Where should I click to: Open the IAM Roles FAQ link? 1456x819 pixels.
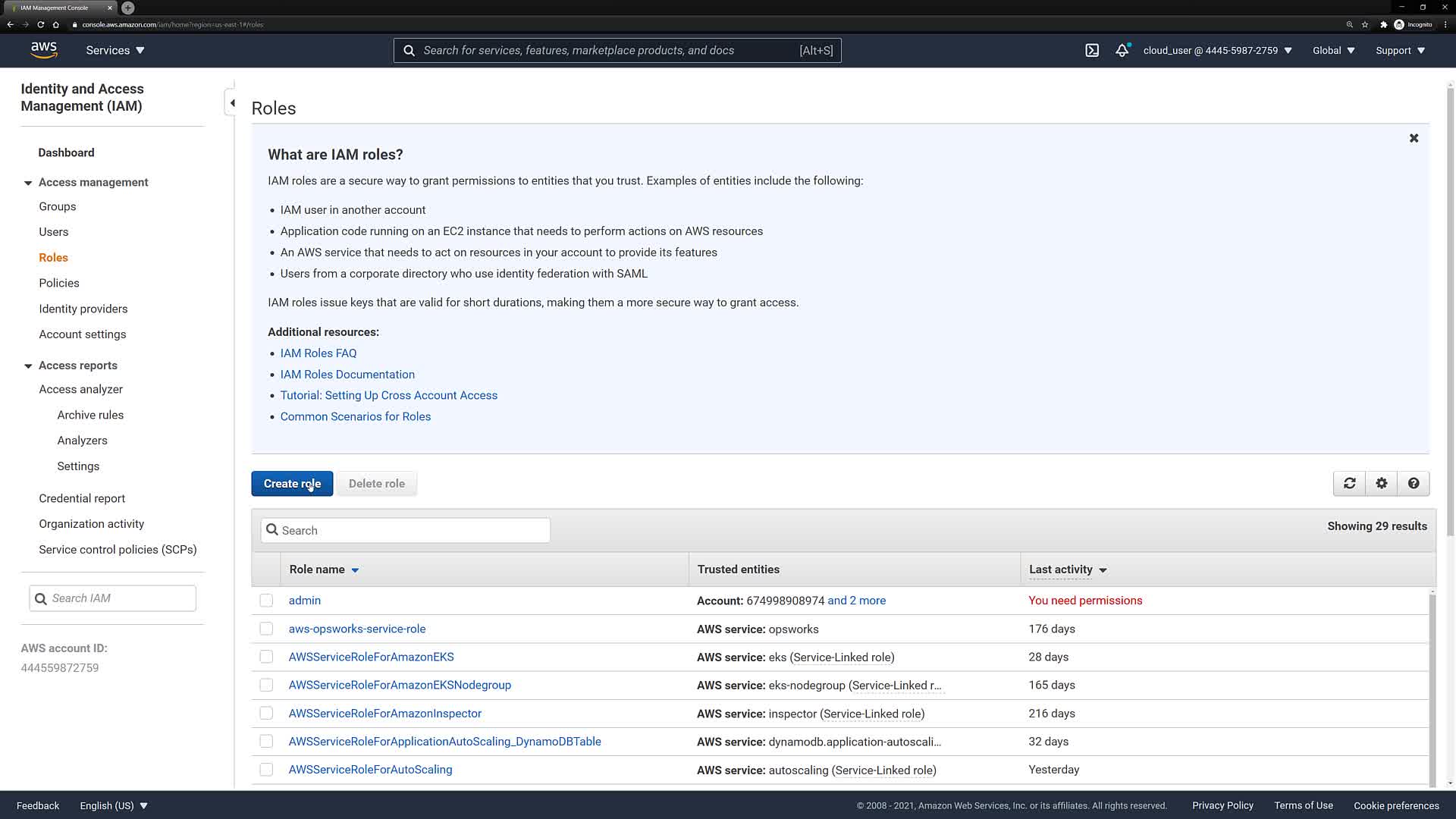click(318, 353)
